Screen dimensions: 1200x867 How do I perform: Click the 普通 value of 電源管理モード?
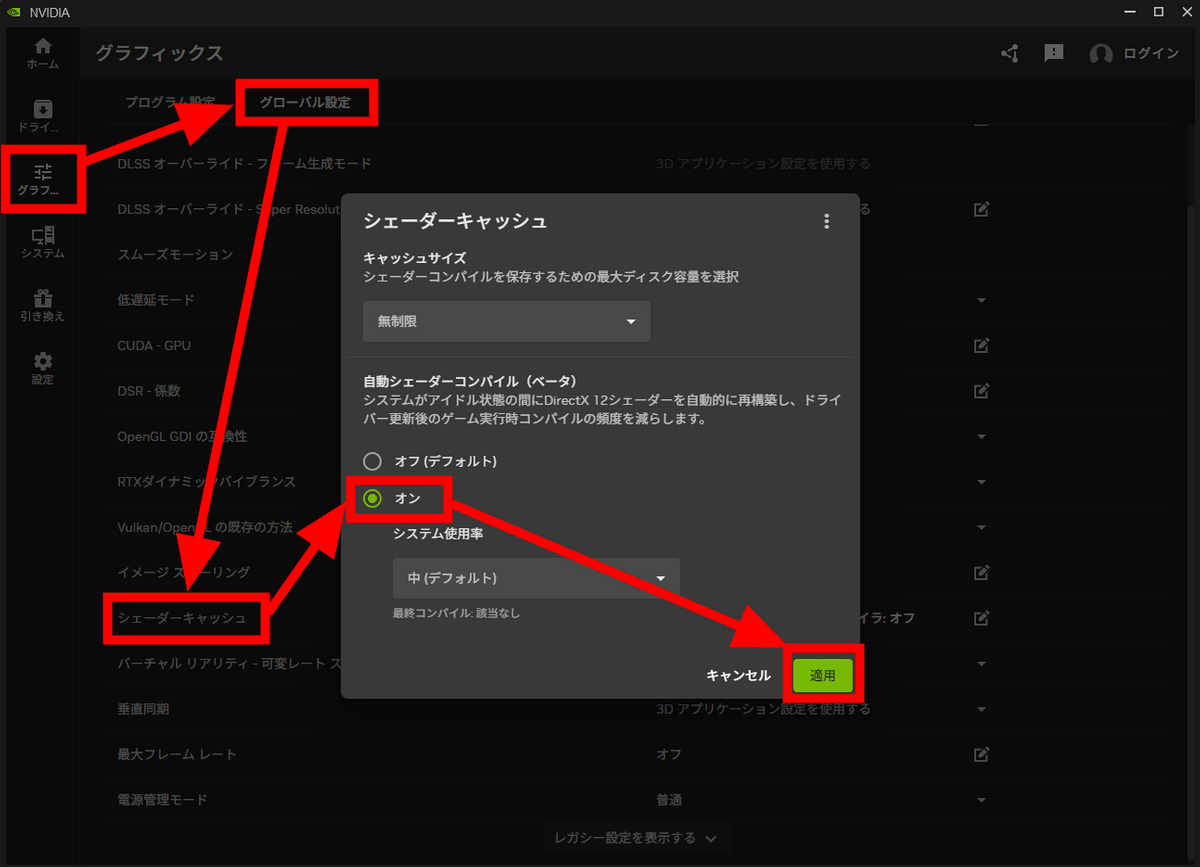tap(669, 800)
